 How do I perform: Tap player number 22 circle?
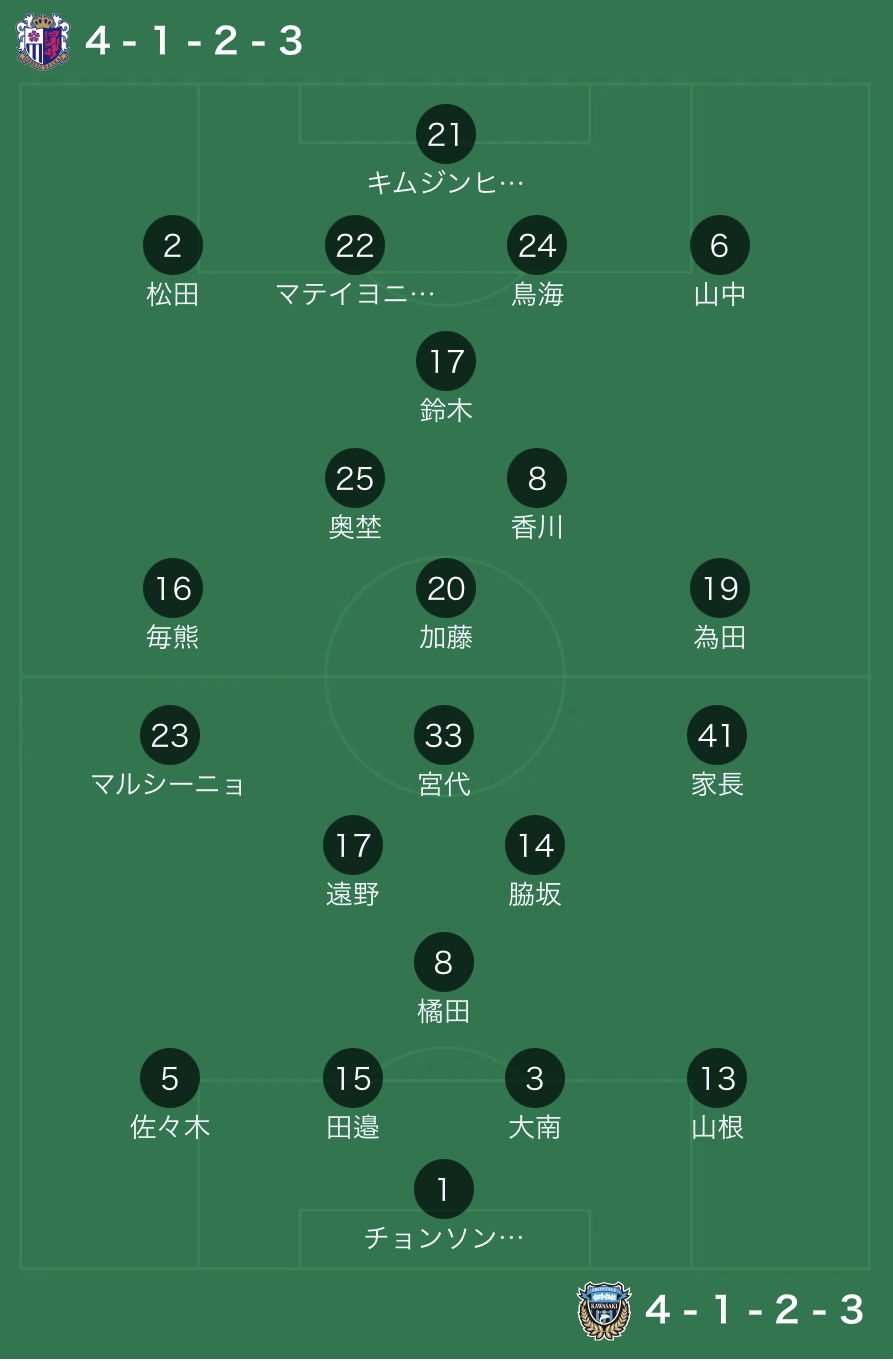[x=355, y=245]
